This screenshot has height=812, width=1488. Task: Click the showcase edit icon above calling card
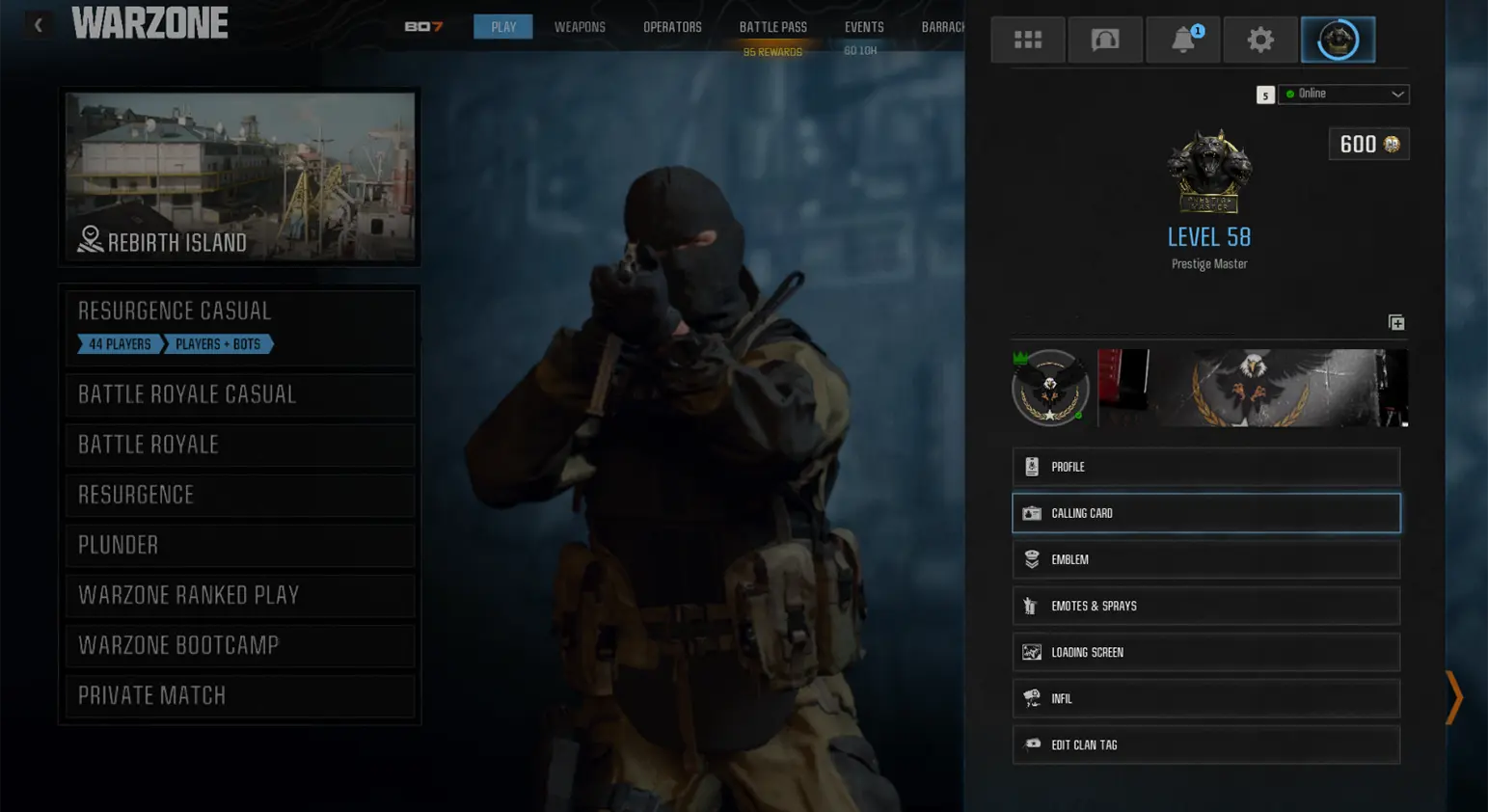pyautogui.click(x=1395, y=322)
